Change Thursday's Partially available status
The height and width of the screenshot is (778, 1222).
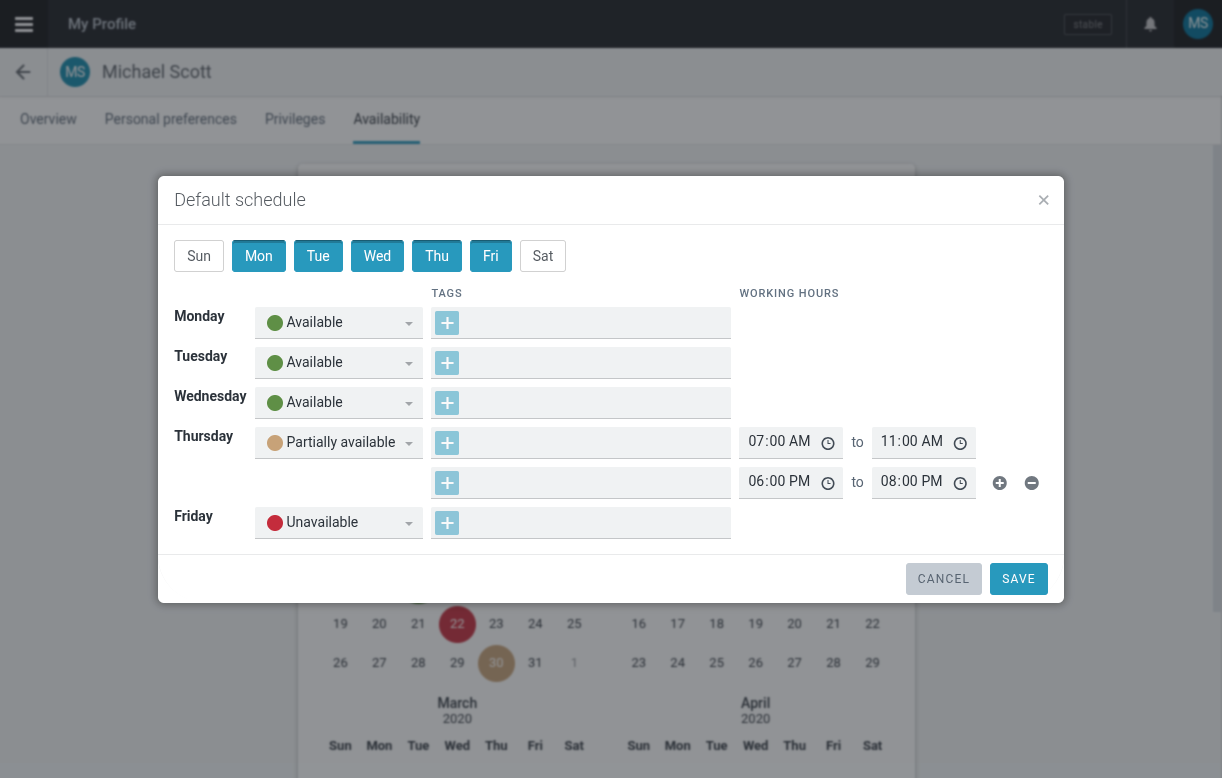click(x=339, y=442)
